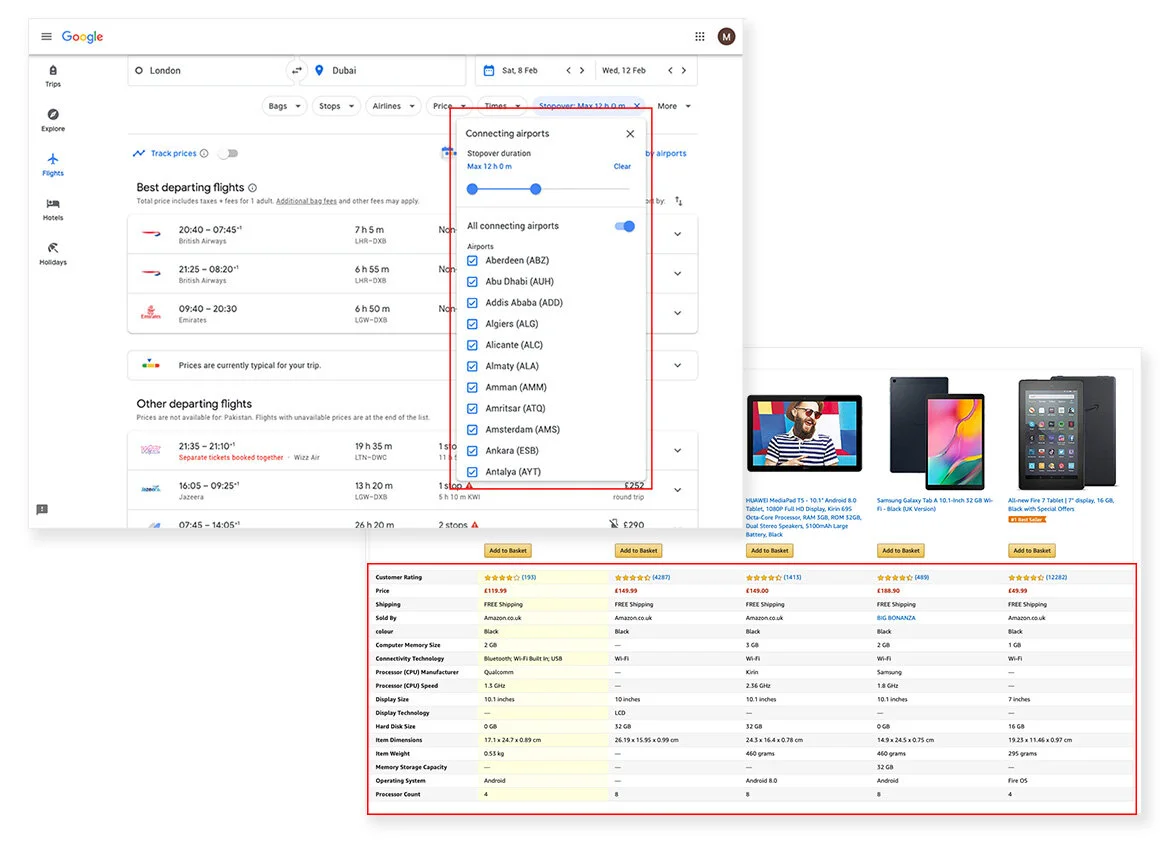The height and width of the screenshot is (845, 1160).
Task: Open Additional bag fees link
Action: tap(306, 201)
